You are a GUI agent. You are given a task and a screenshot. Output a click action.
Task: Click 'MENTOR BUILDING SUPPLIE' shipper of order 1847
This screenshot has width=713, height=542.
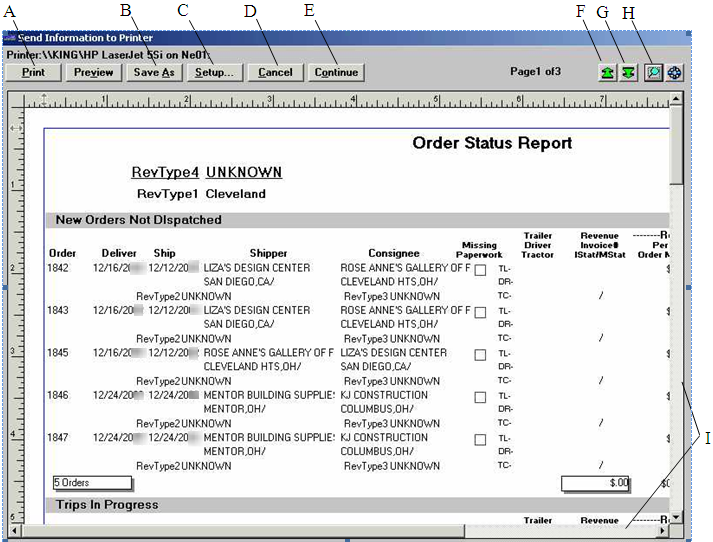[x=269, y=437]
